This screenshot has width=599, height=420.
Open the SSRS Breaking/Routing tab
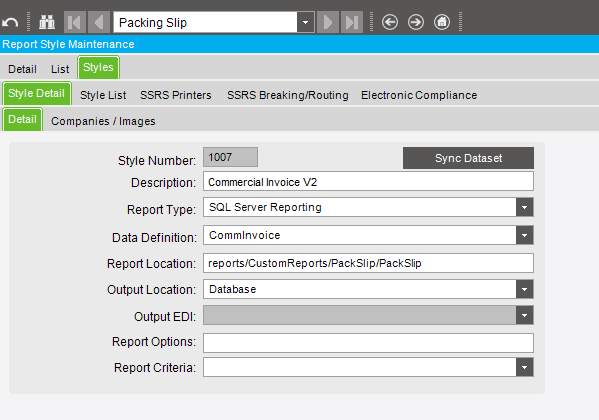(288, 95)
